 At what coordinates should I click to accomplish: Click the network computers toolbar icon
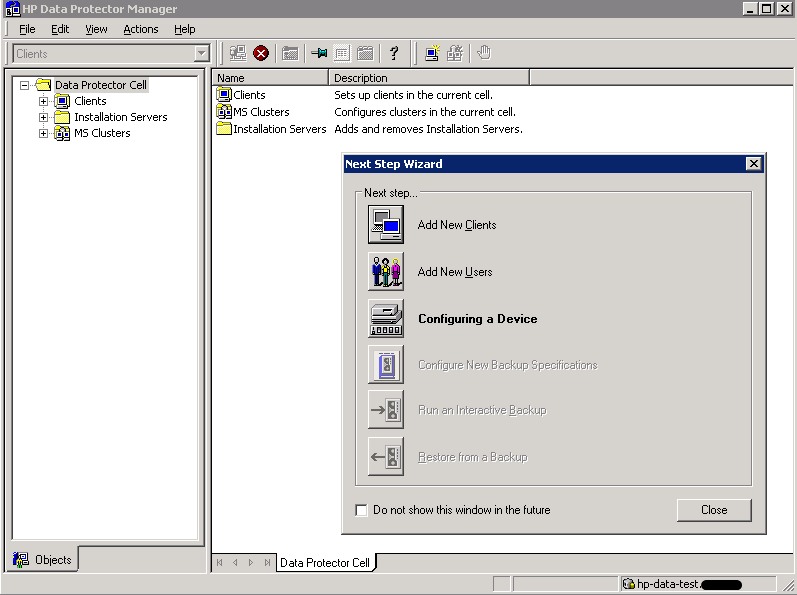(x=237, y=53)
